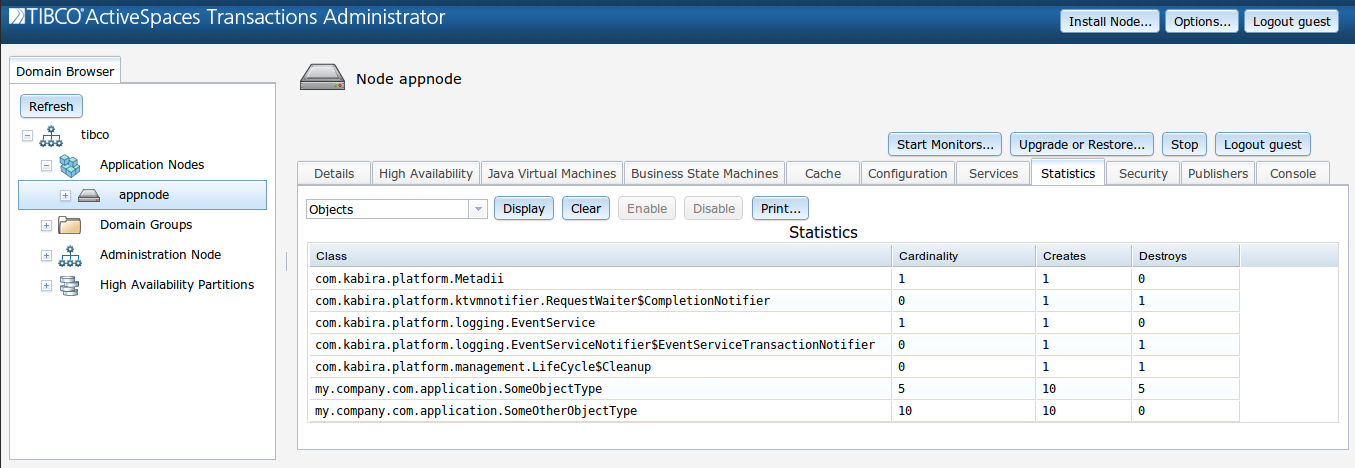This screenshot has width=1355, height=468.
Task: Open the Security tab
Action: (x=1143, y=173)
